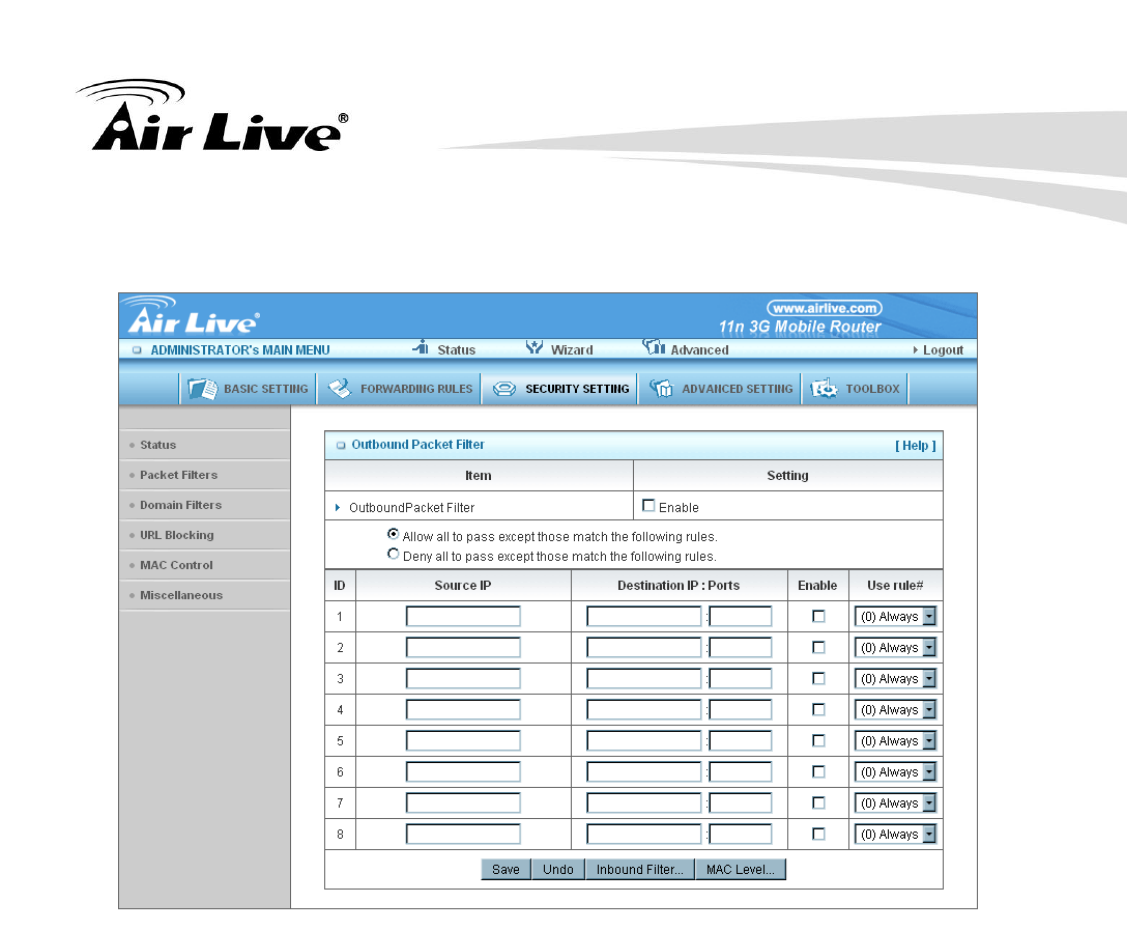Image resolution: width=1127 pixels, height=930 pixels.
Task: Click the 'OutboundPacket Filter' item label
Action: (x=411, y=507)
